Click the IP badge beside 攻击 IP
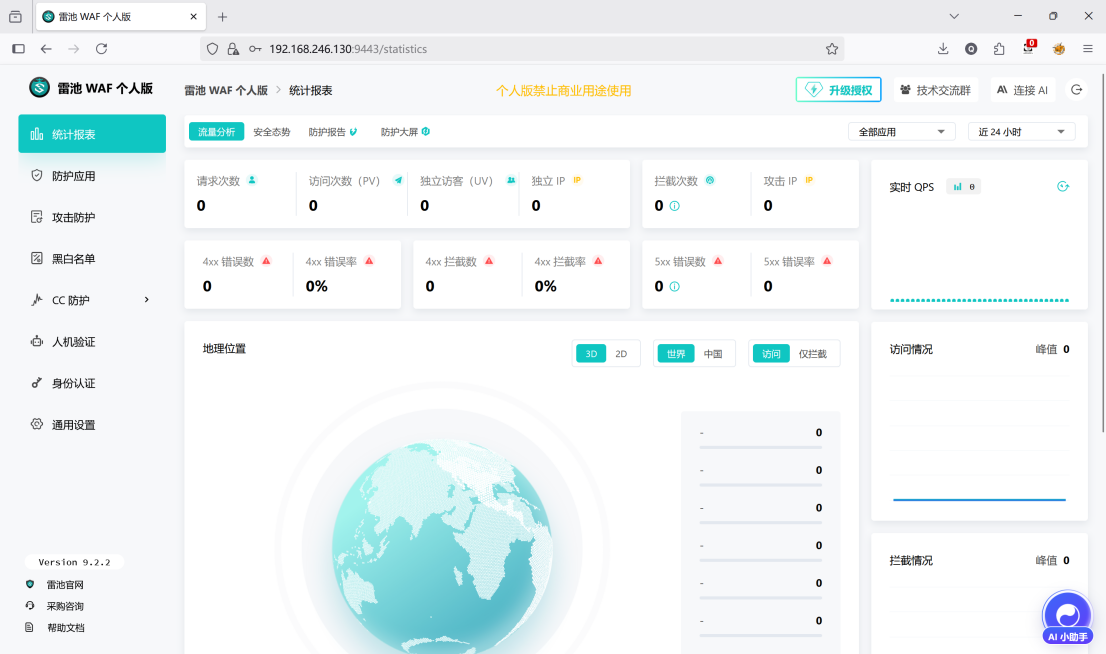 [809, 180]
